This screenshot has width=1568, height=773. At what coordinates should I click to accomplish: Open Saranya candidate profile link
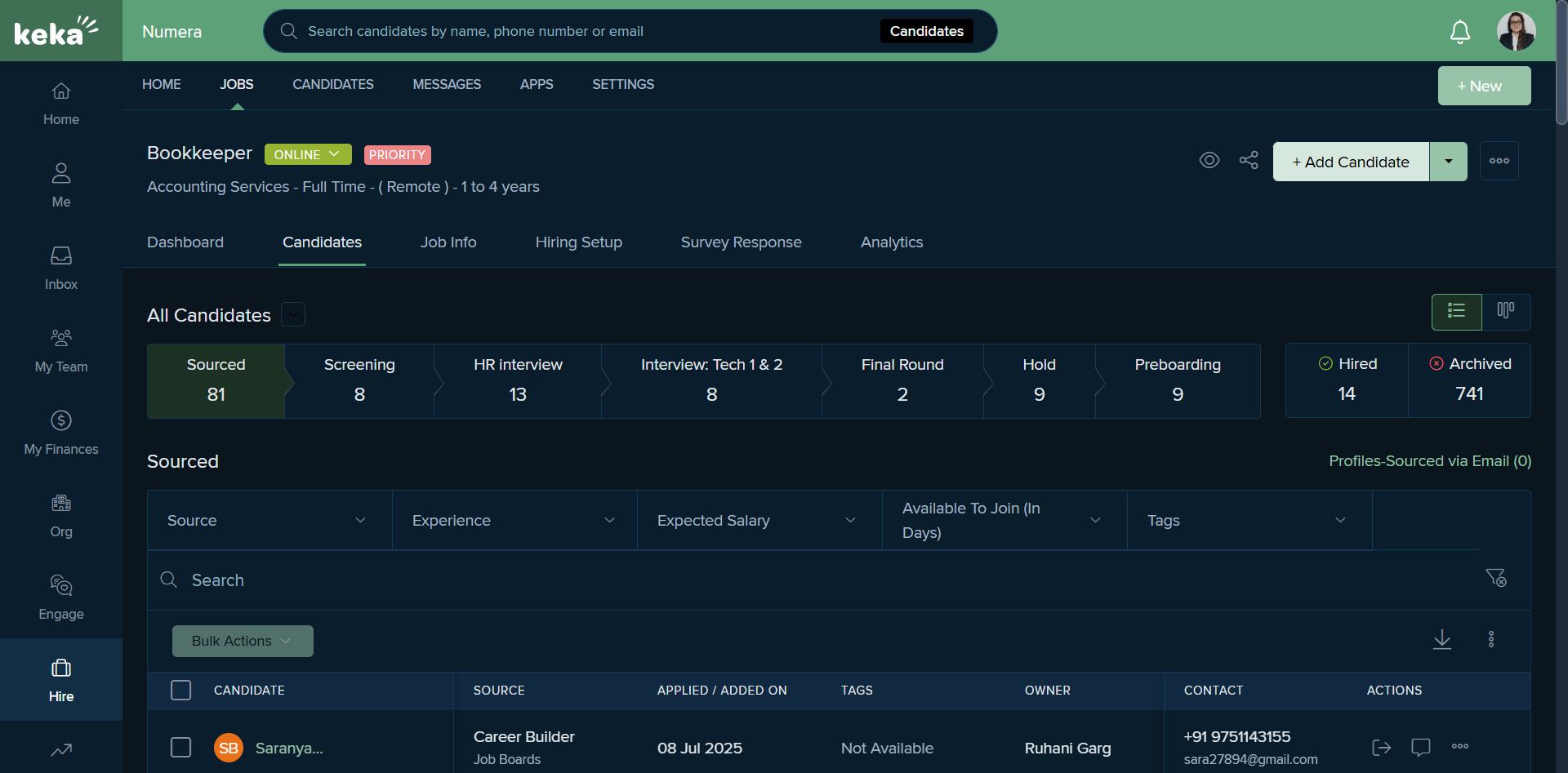coord(289,748)
